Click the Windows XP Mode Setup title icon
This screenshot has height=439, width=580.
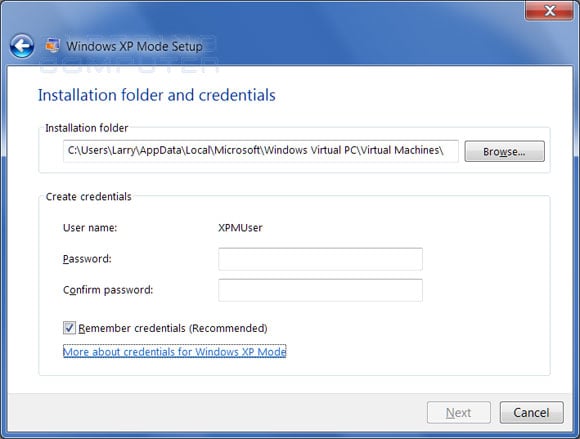pos(52,46)
